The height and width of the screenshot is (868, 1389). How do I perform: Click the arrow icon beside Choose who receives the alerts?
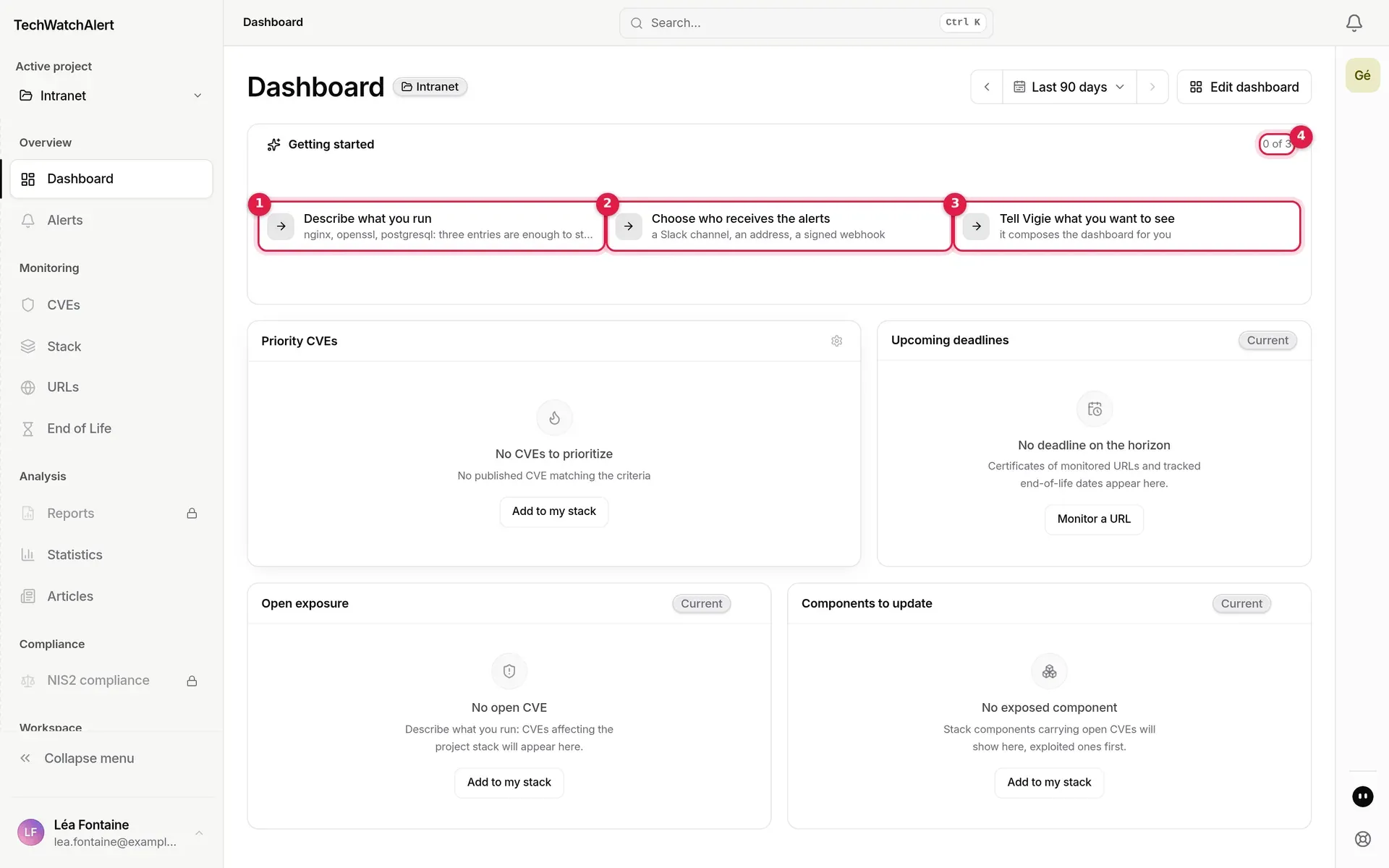click(629, 226)
